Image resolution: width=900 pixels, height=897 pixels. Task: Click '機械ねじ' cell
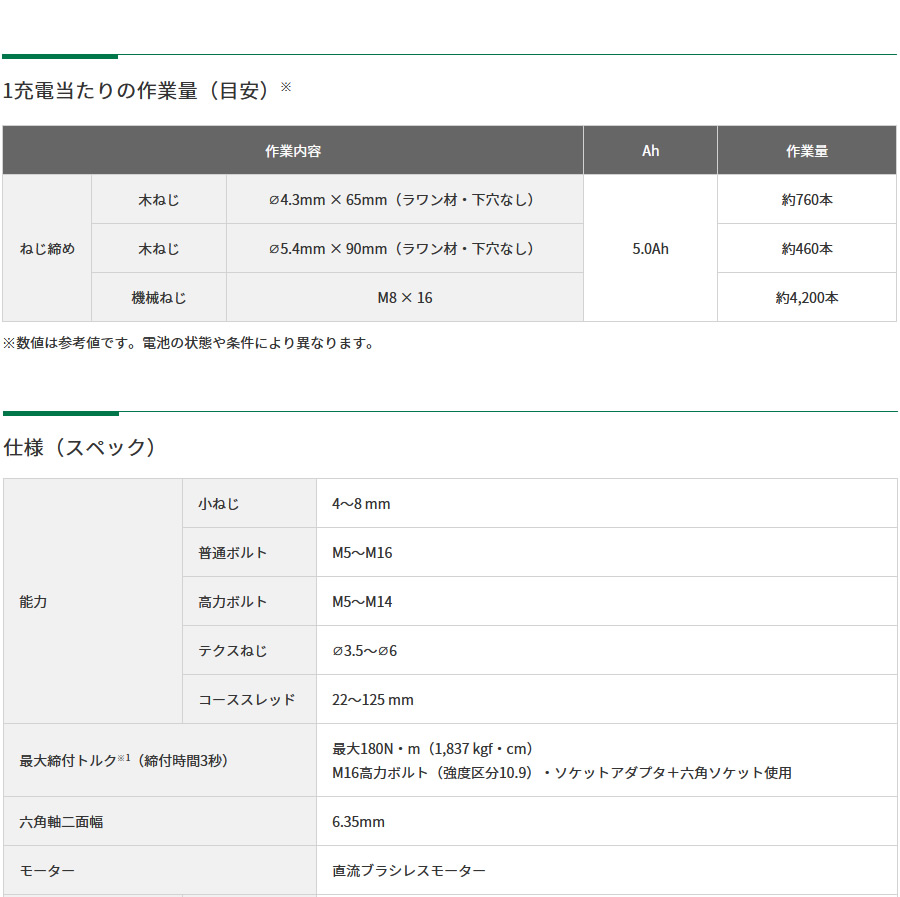159,297
